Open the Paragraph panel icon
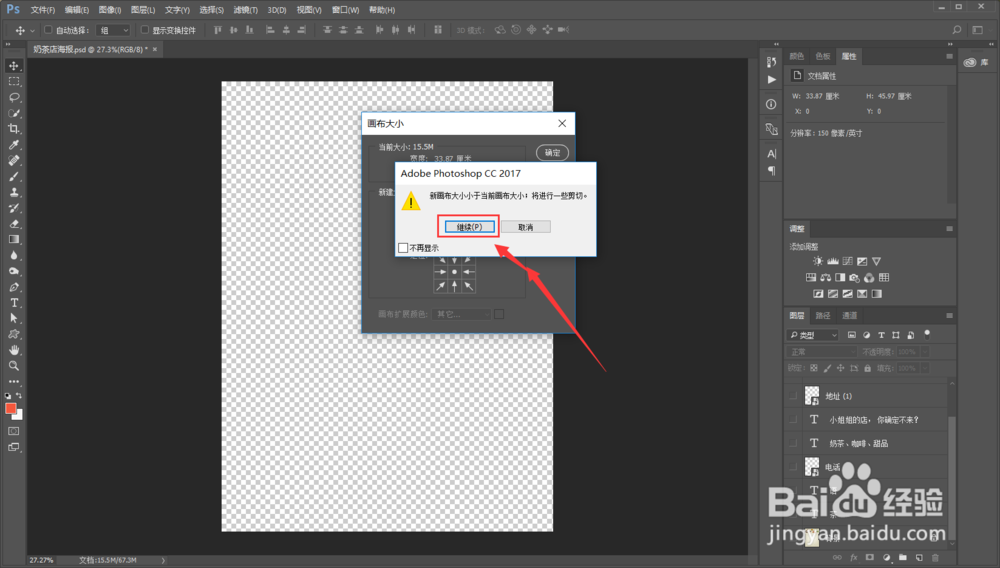The height and width of the screenshot is (568, 1000). pyautogui.click(x=772, y=171)
